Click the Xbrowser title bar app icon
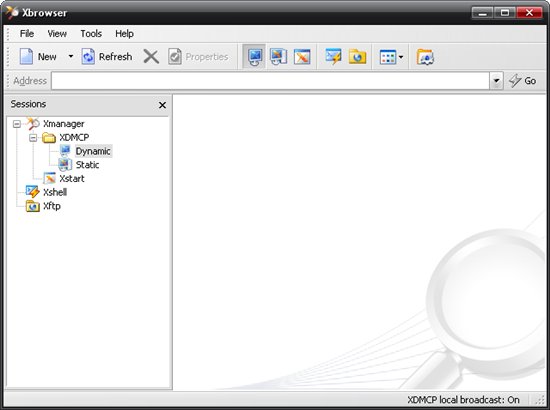This screenshot has height=410, width=550. [12, 12]
